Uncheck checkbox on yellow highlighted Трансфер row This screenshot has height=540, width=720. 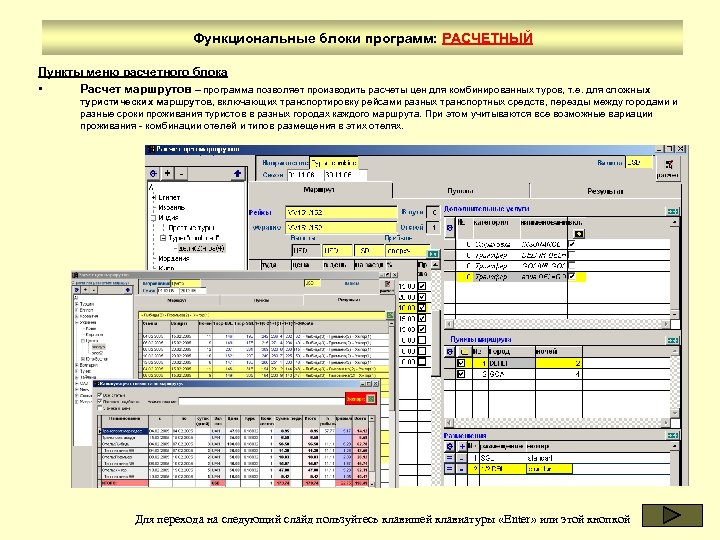point(572,276)
